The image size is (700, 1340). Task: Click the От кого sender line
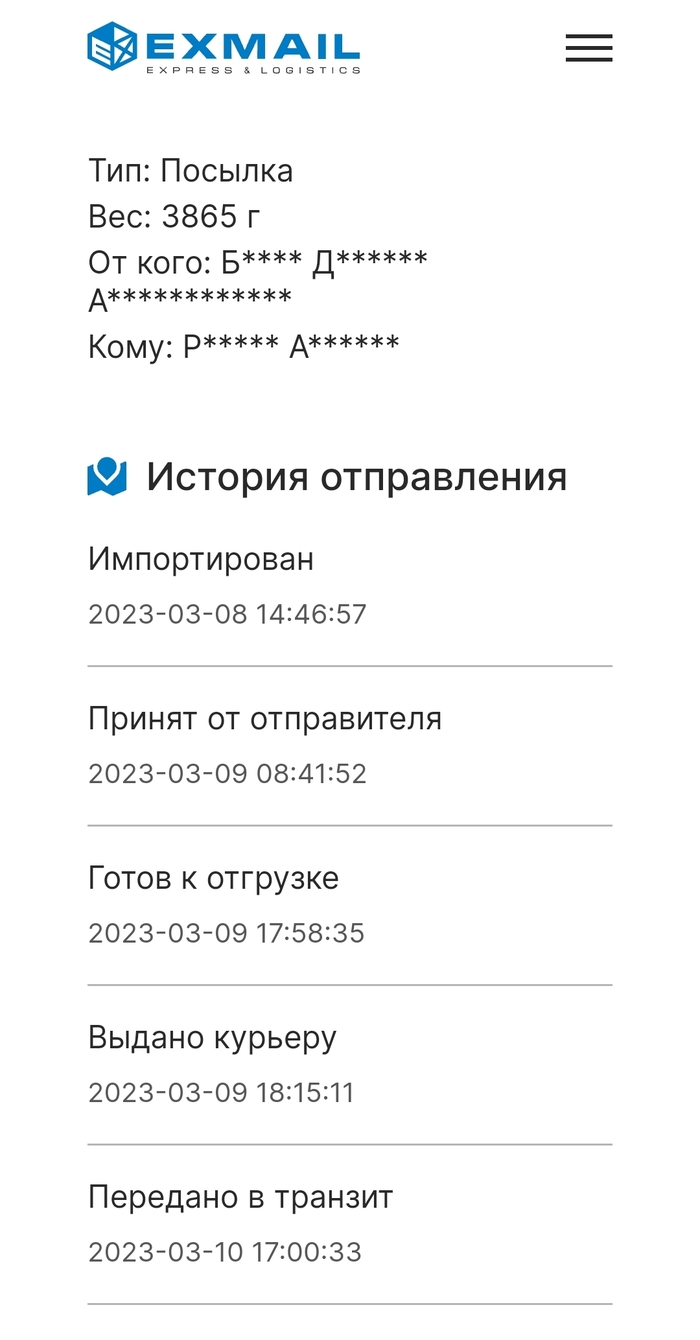point(258,262)
